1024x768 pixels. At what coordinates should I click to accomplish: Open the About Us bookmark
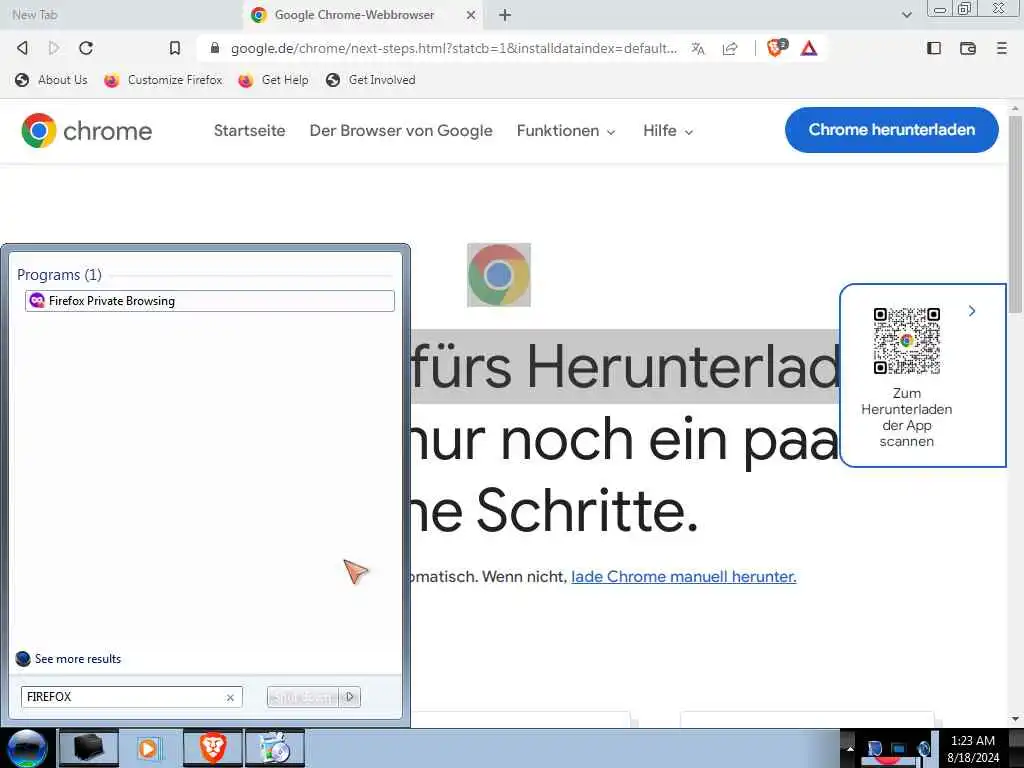pyautogui.click(x=51, y=80)
